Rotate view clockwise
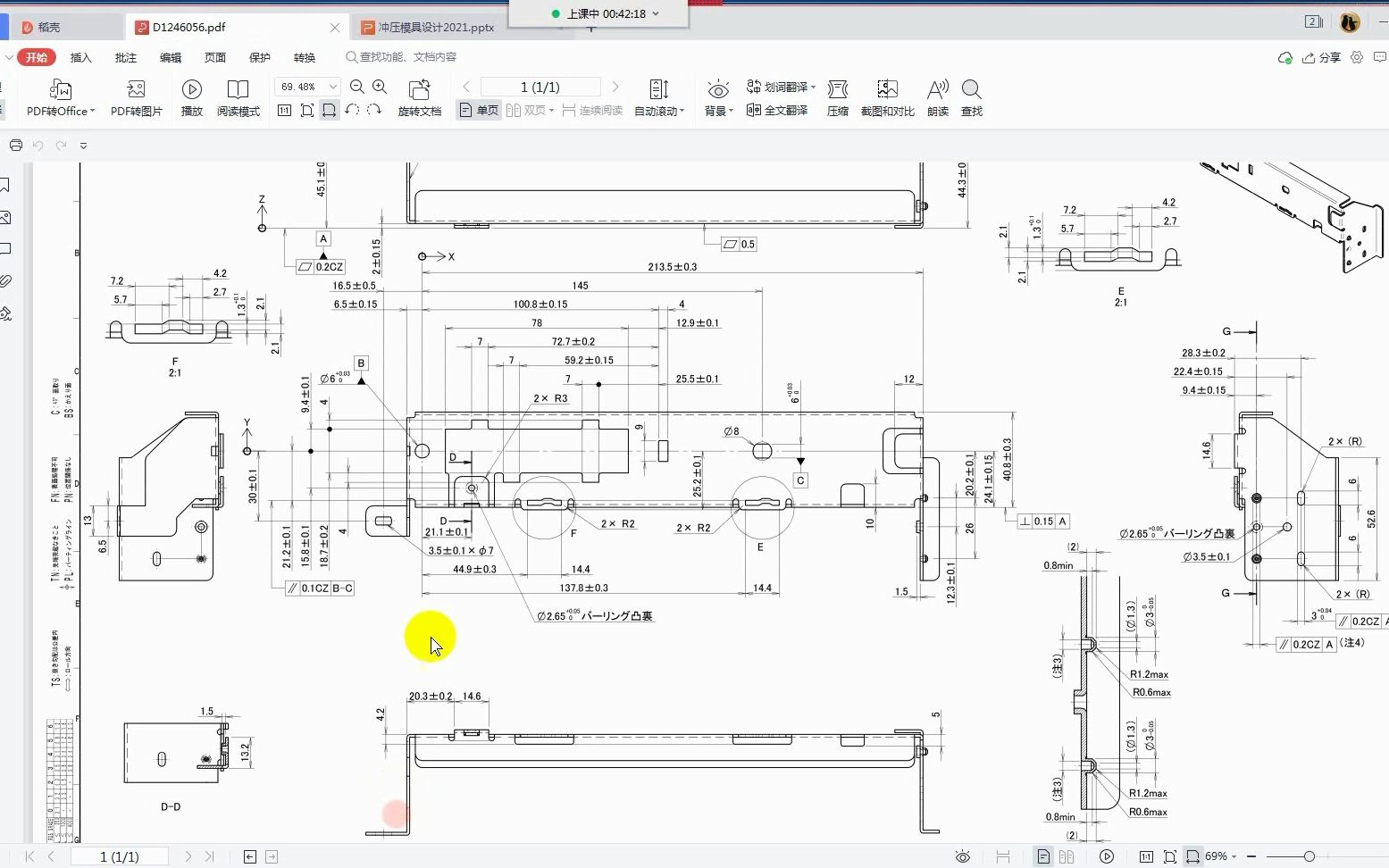This screenshot has width=1389, height=868. tap(374, 110)
